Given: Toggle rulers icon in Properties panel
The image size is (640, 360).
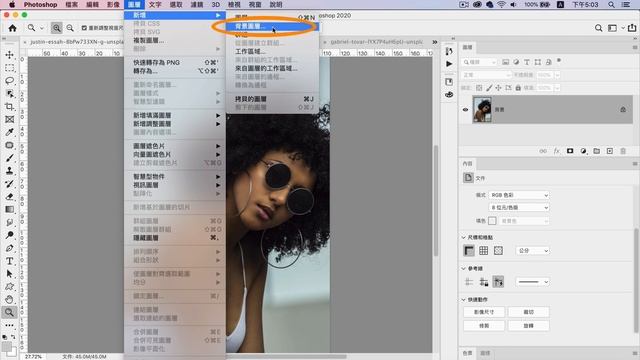Looking at the screenshot, I should [469, 251].
